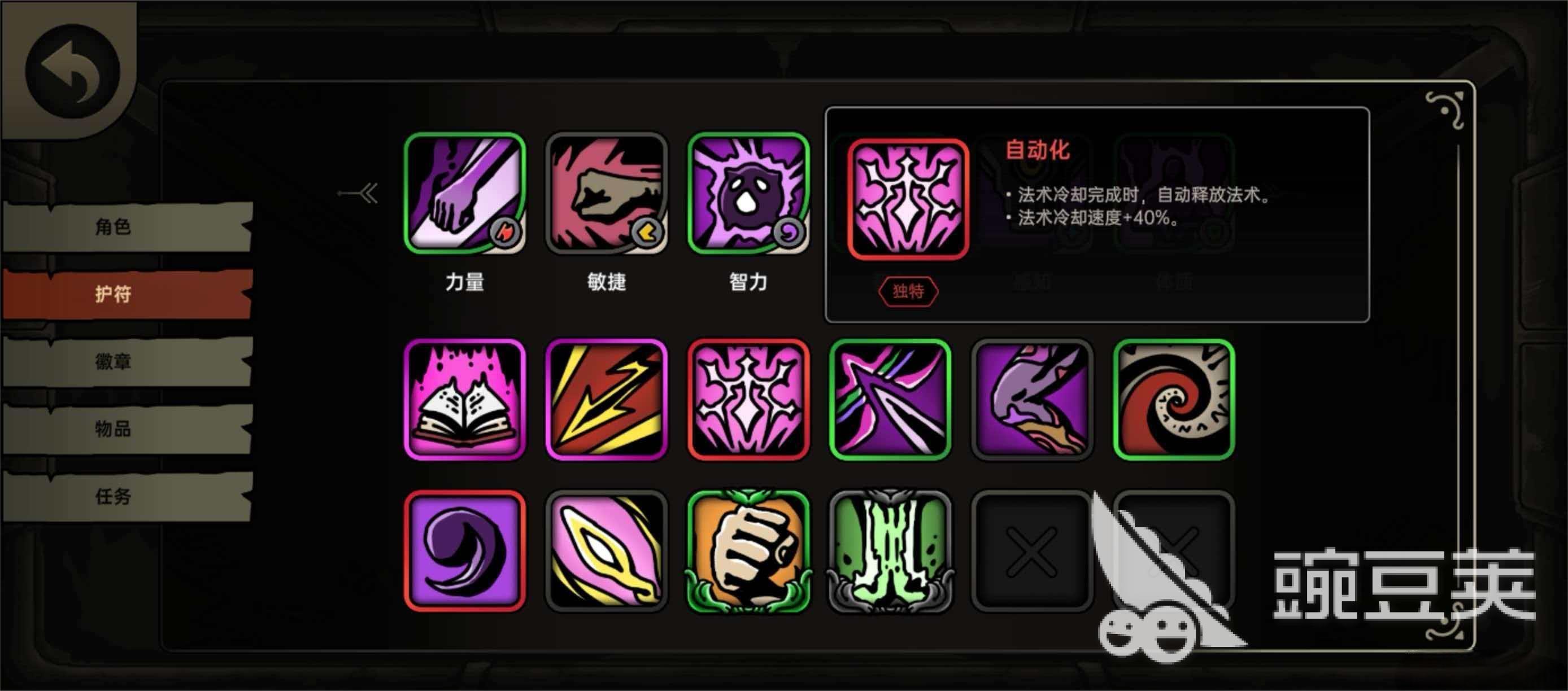The width and height of the screenshot is (1568, 691).
Task: Select the red spiral vortex talisman
Action: click(x=1174, y=400)
